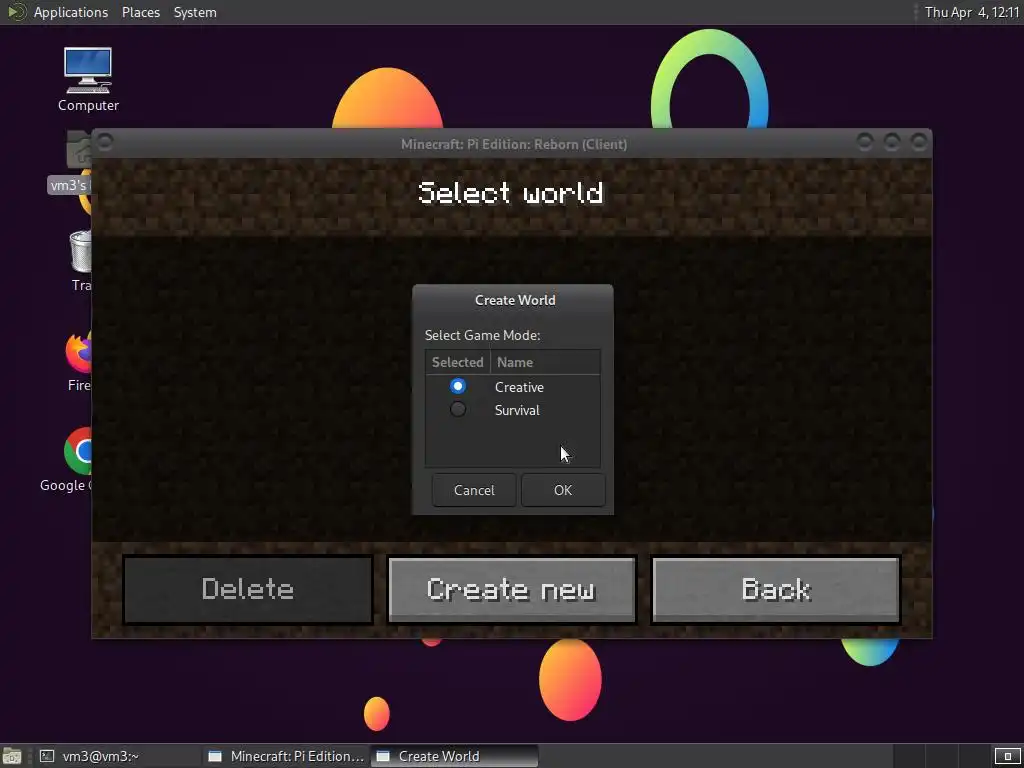Click the Name column header
Viewport: 1024px width, 768px height.
tap(545, 362)
